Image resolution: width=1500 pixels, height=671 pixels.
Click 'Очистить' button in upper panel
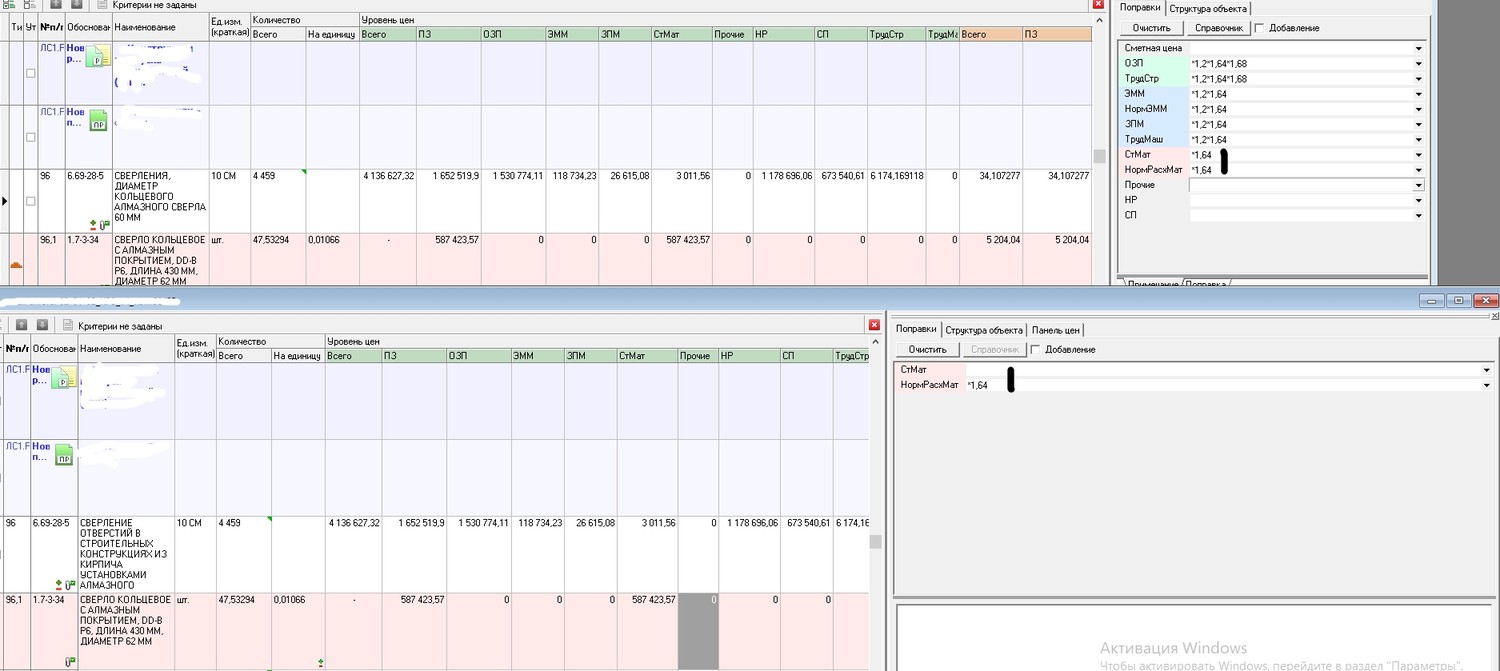point(1151,28)
